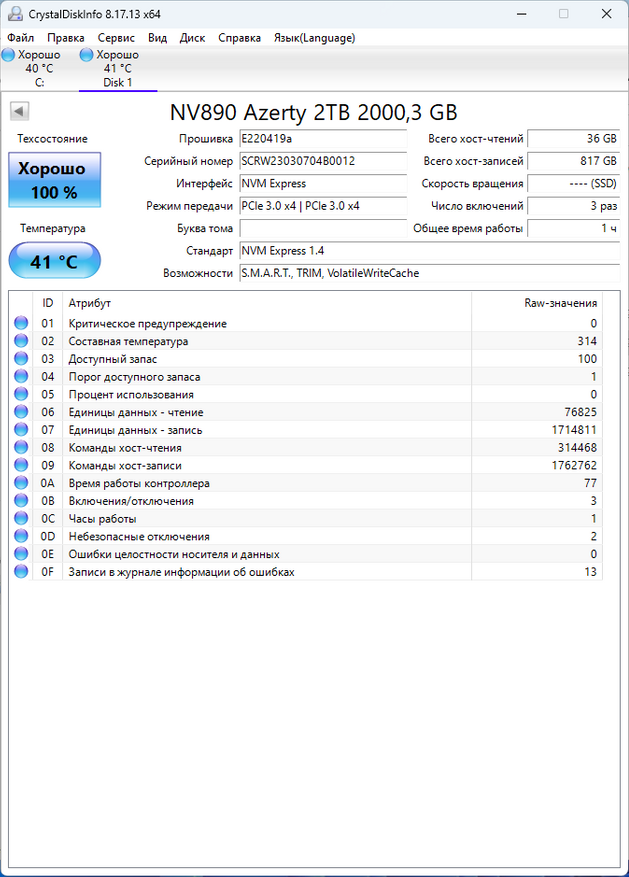Click the firmware field E220419a

(323, 139)
